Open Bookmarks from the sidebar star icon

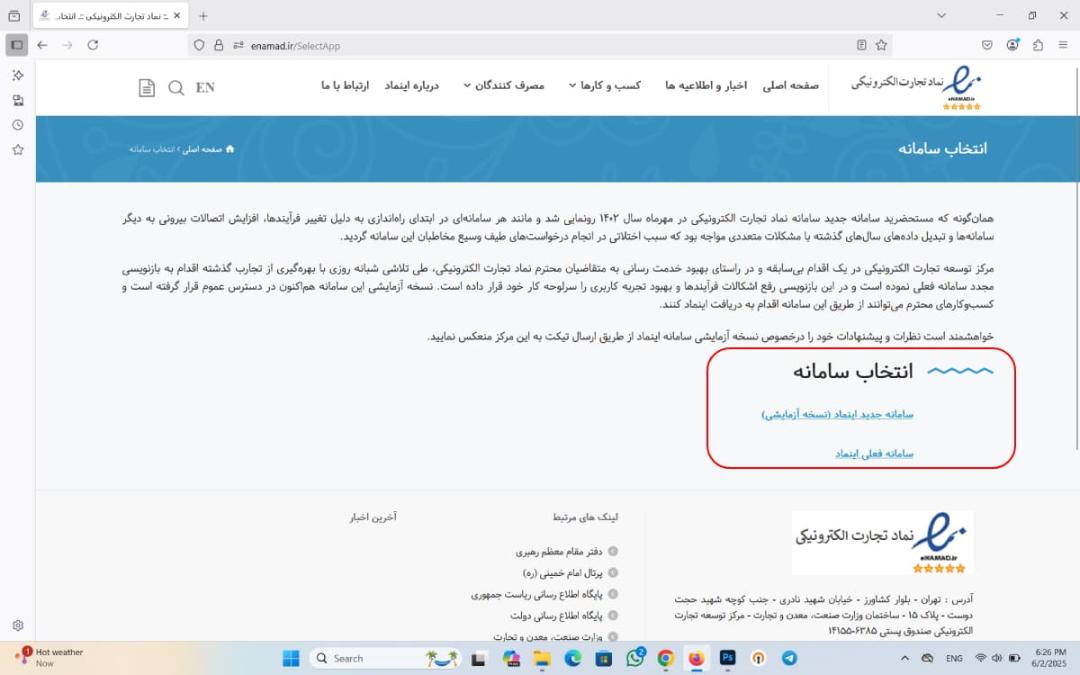(18, 149)
